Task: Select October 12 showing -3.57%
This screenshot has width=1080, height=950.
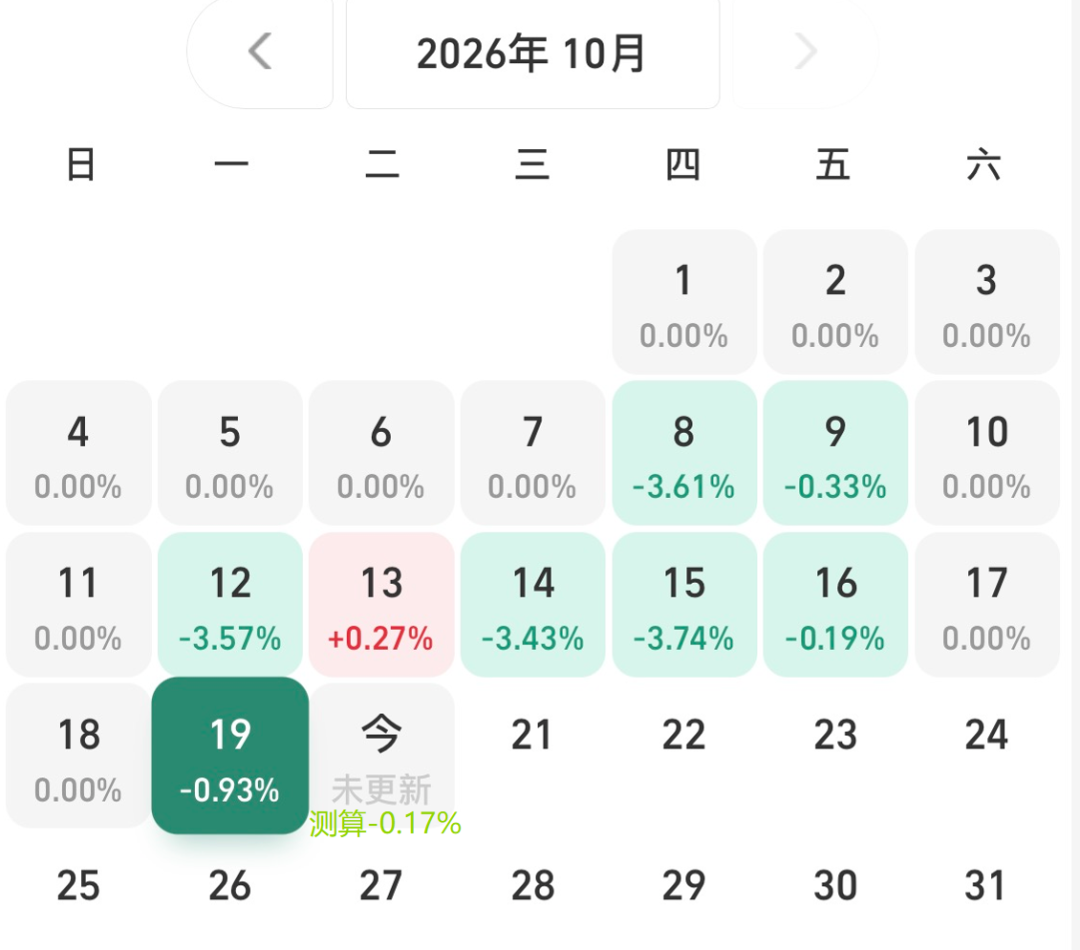Action: click(x=230, y=604)
